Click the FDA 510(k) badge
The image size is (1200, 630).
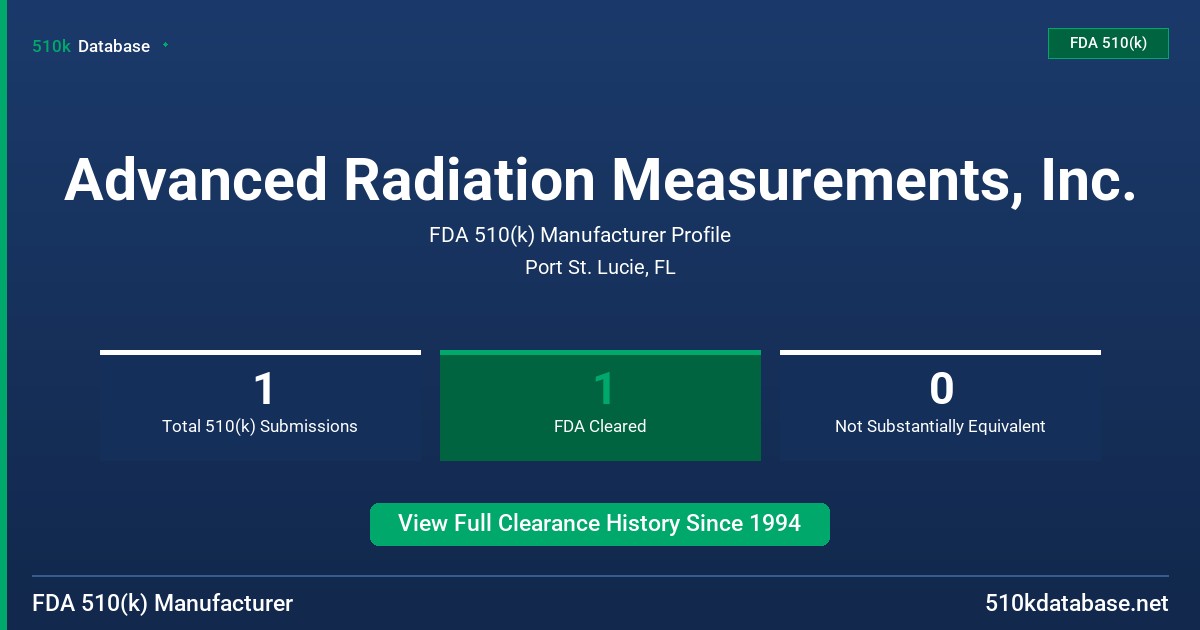1108,43
